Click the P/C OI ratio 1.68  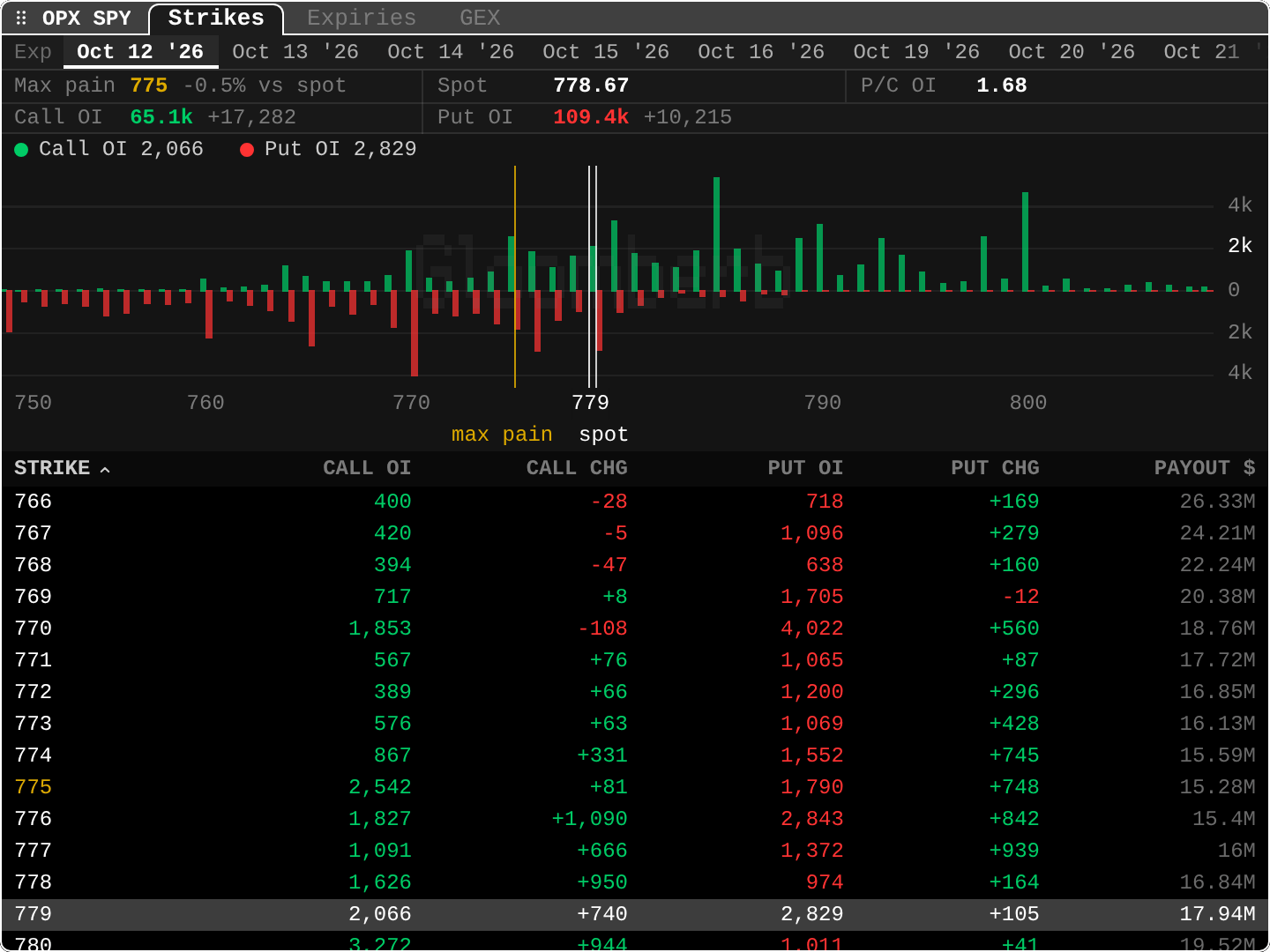(1002, 86)
